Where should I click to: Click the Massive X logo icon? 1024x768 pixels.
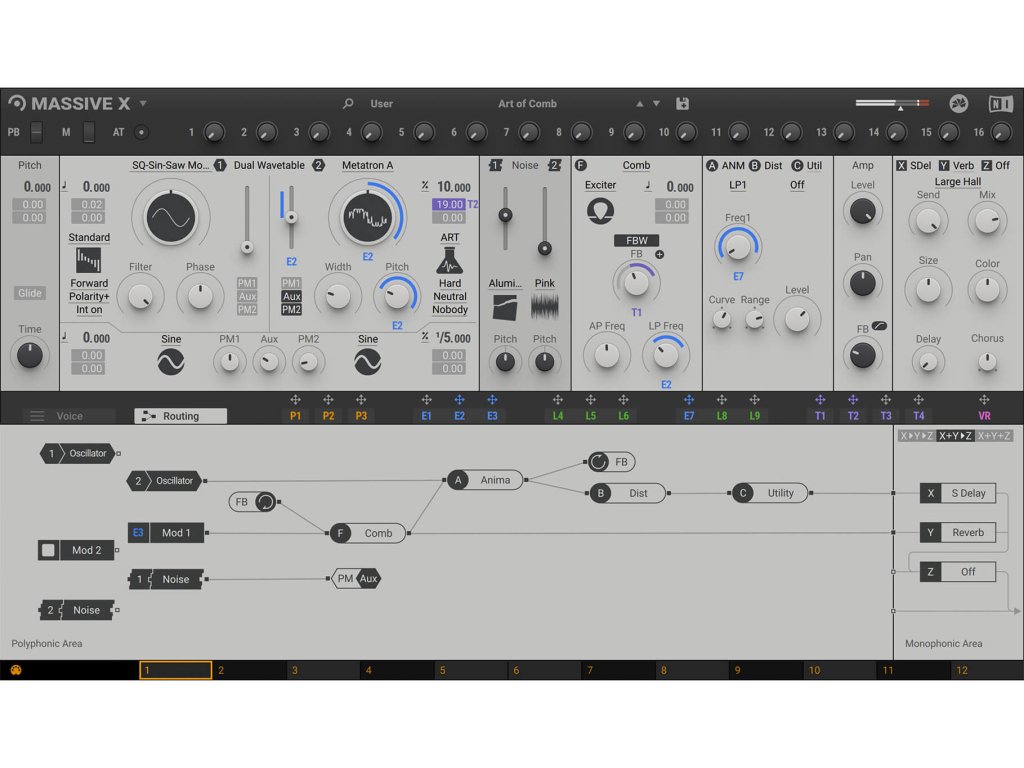coord(17,103)
